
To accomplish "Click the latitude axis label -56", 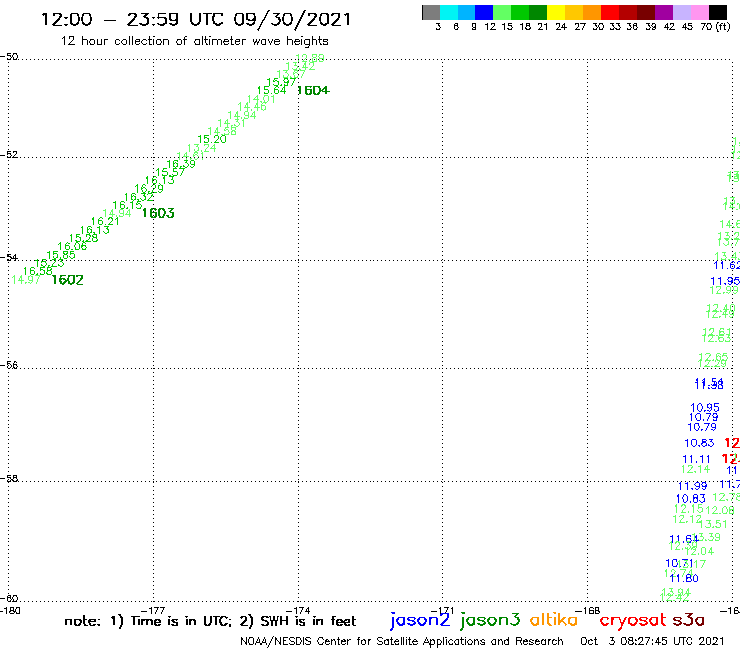I will (9, 365).
